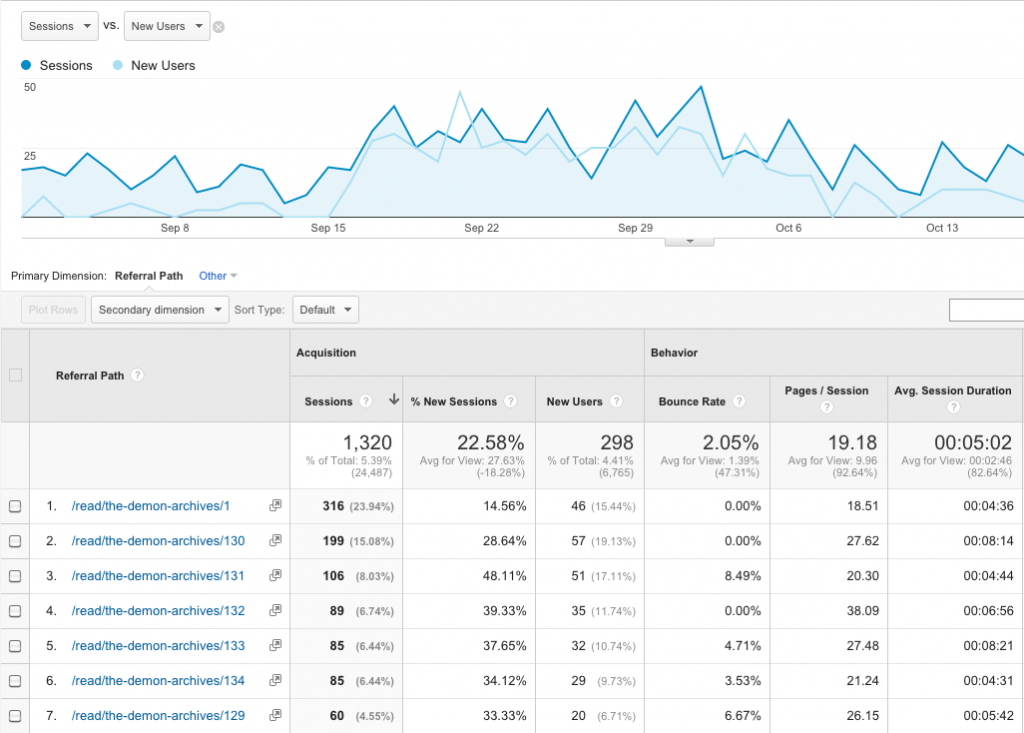
Task: Check the row for the-demon-archives/131
Action: click(x=15, y=576)
